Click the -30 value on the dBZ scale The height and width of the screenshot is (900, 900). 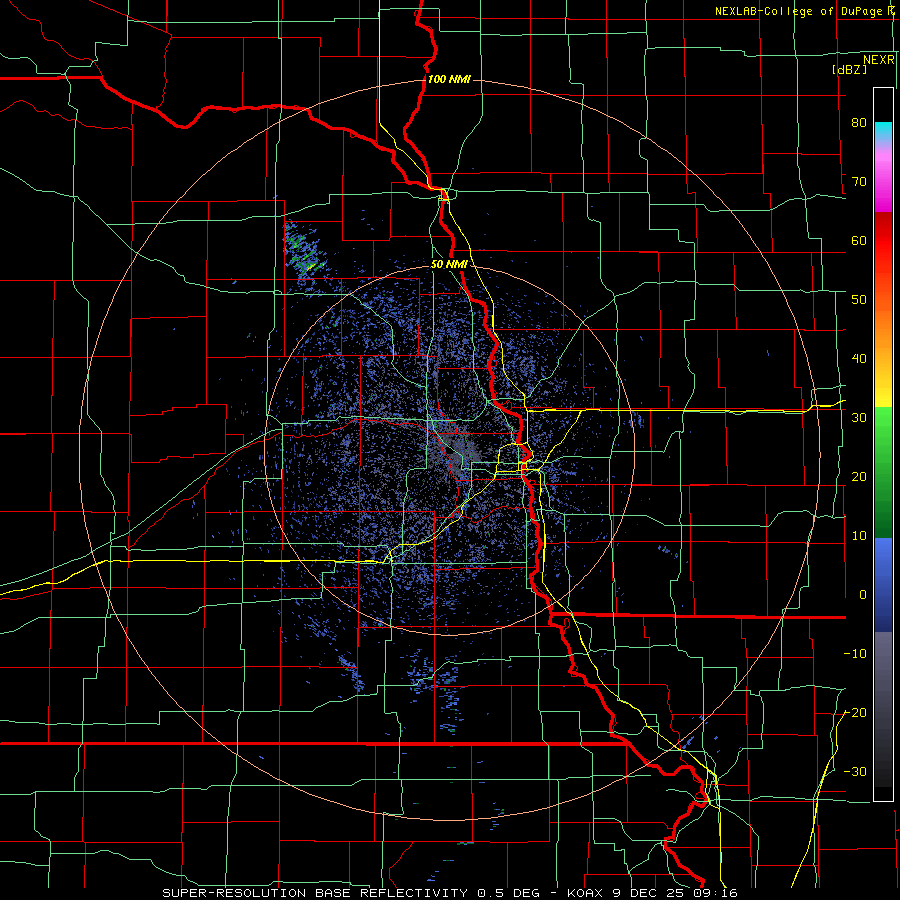tap(855, 771)
